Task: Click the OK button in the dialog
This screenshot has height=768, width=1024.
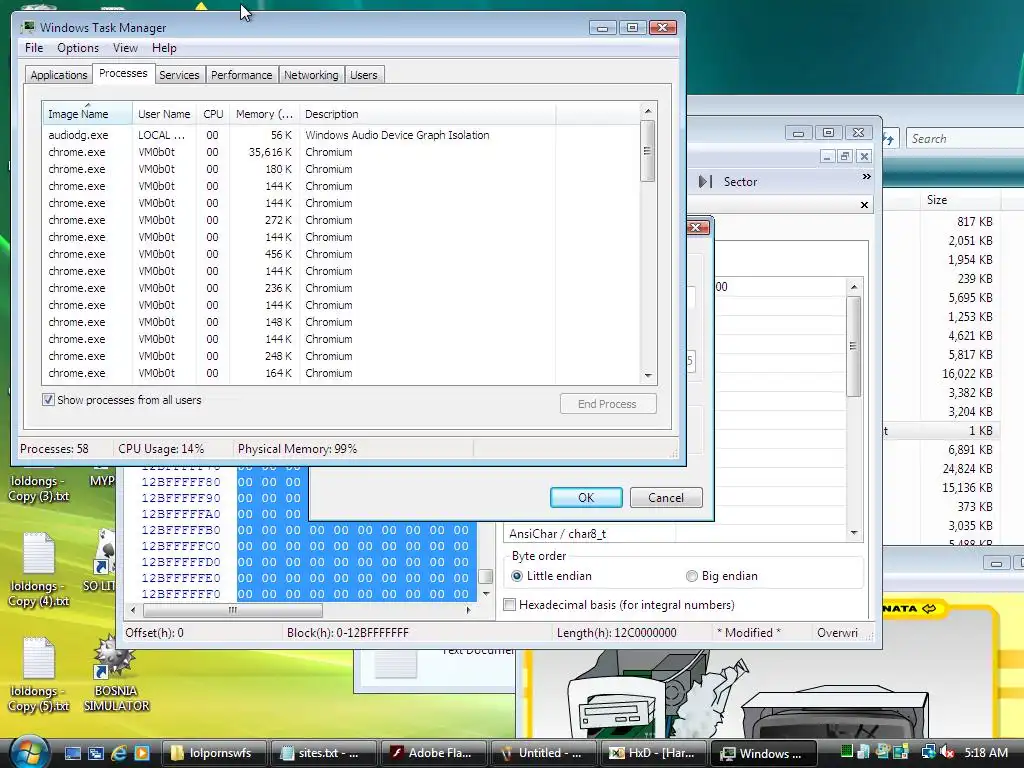Action: click(x=586, y=498)
